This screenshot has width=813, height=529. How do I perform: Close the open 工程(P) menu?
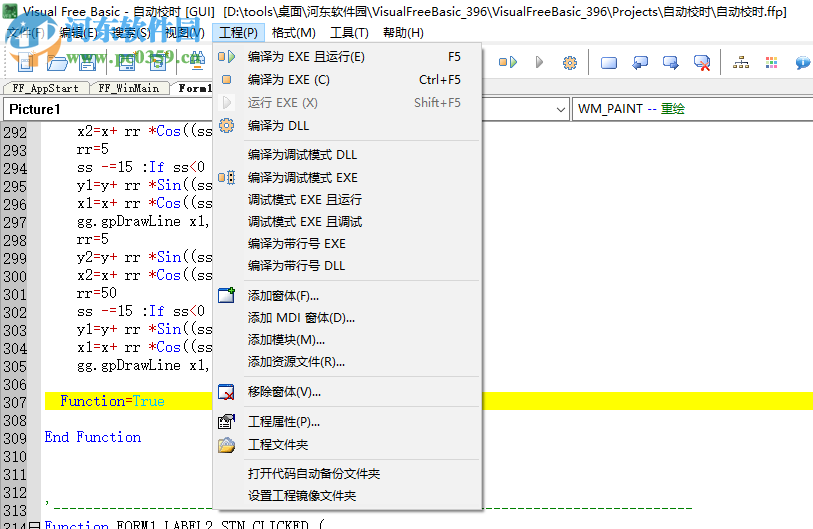coord(239,33)
